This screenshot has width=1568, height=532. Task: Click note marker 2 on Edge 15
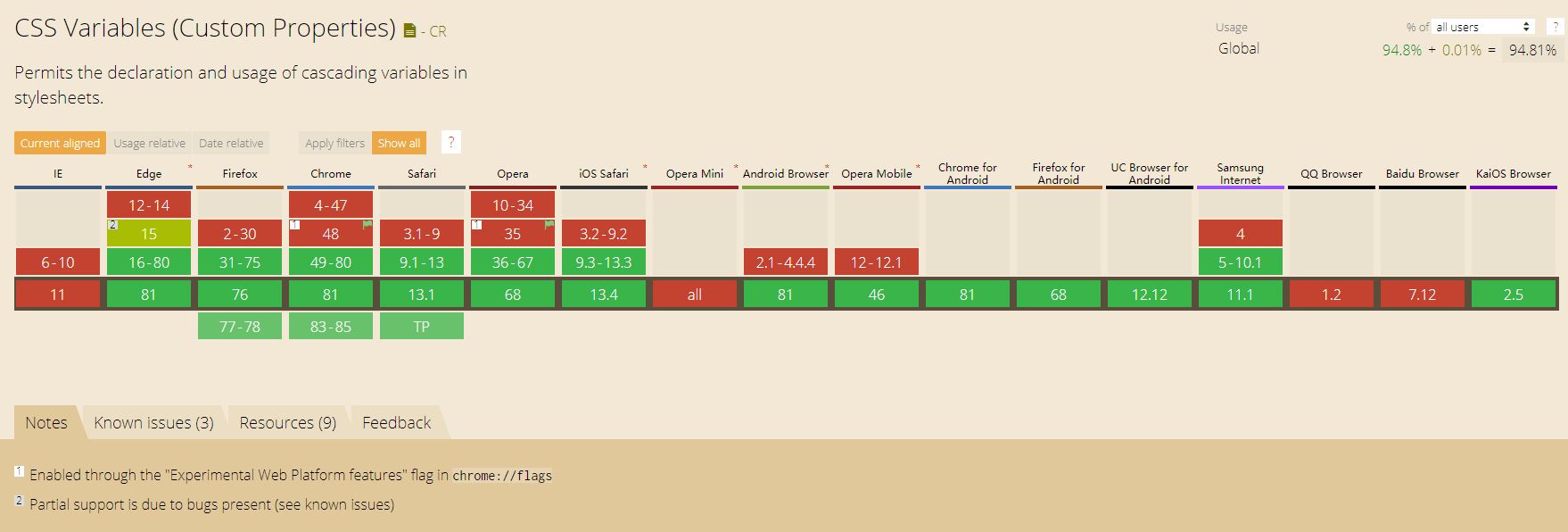pos(112,225)
